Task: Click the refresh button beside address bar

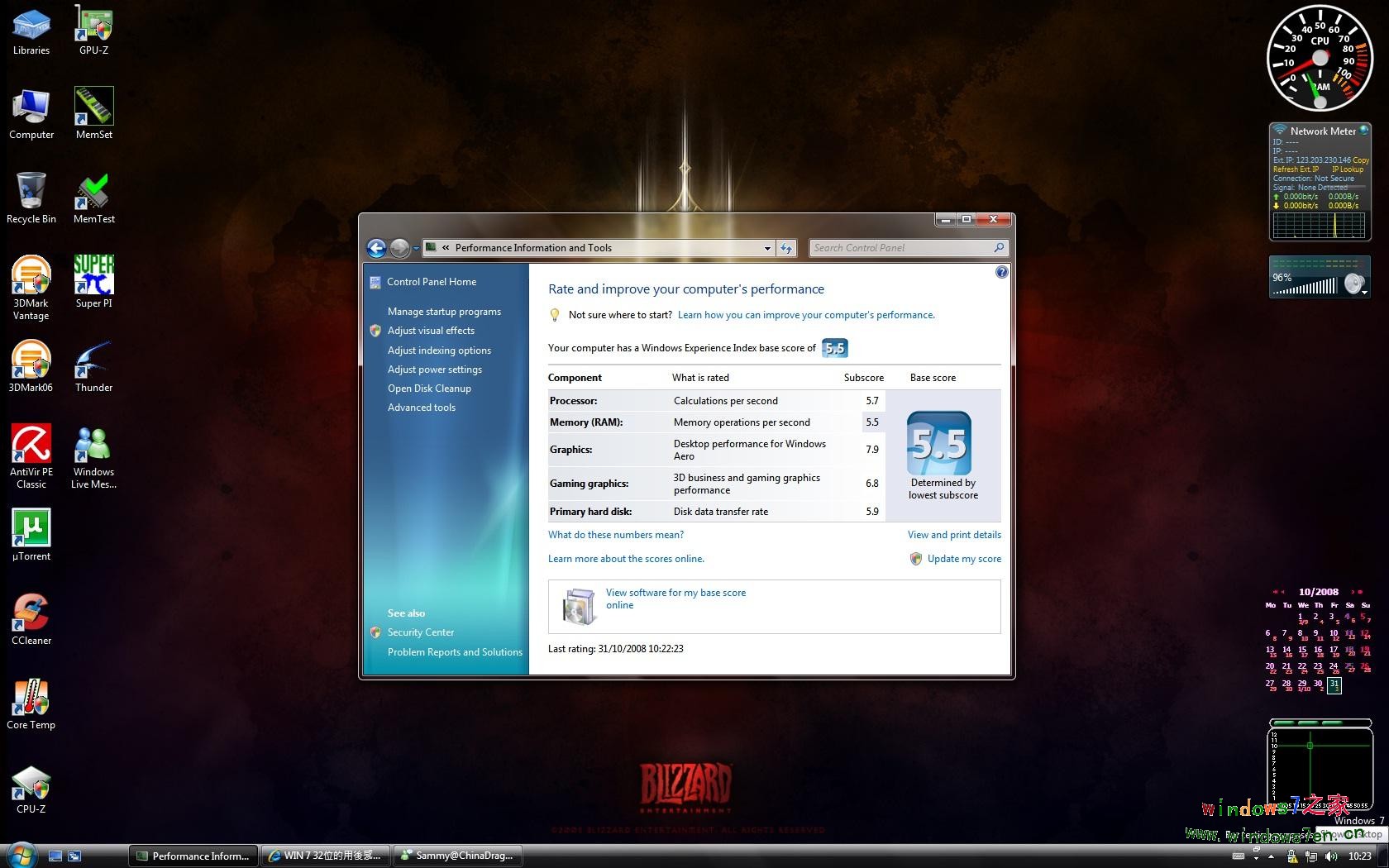Action: [786, 248]
